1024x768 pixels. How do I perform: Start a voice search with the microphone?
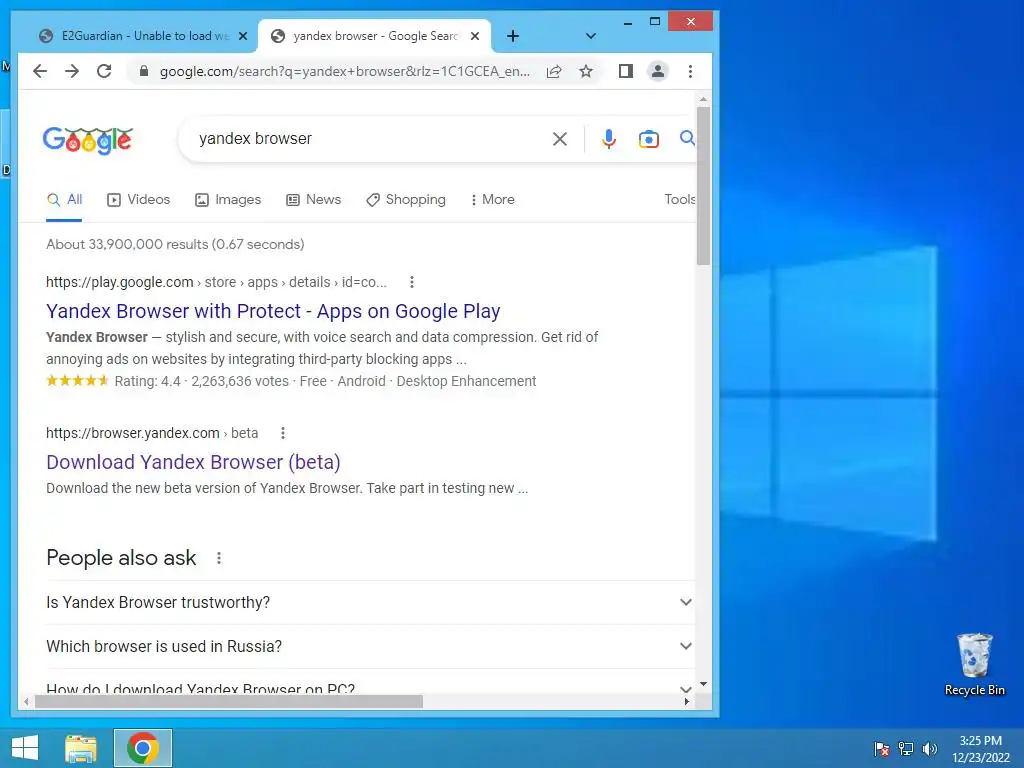tap(609, 138)
